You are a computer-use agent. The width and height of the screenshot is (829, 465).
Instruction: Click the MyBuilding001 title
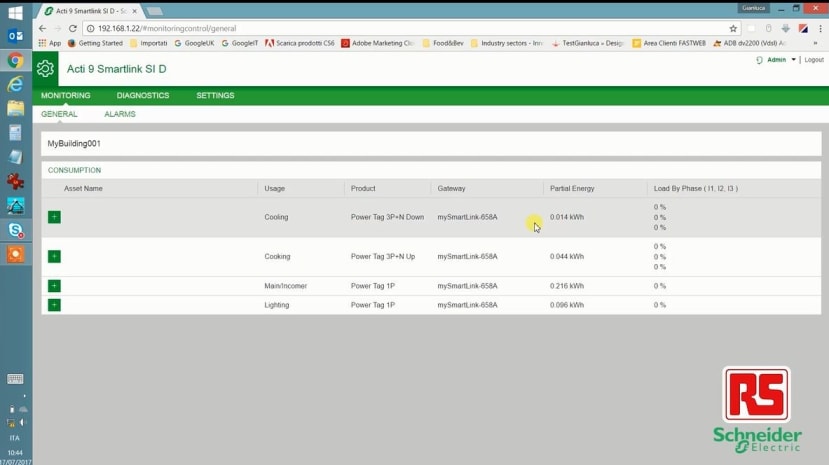click(x=74, y=144)
